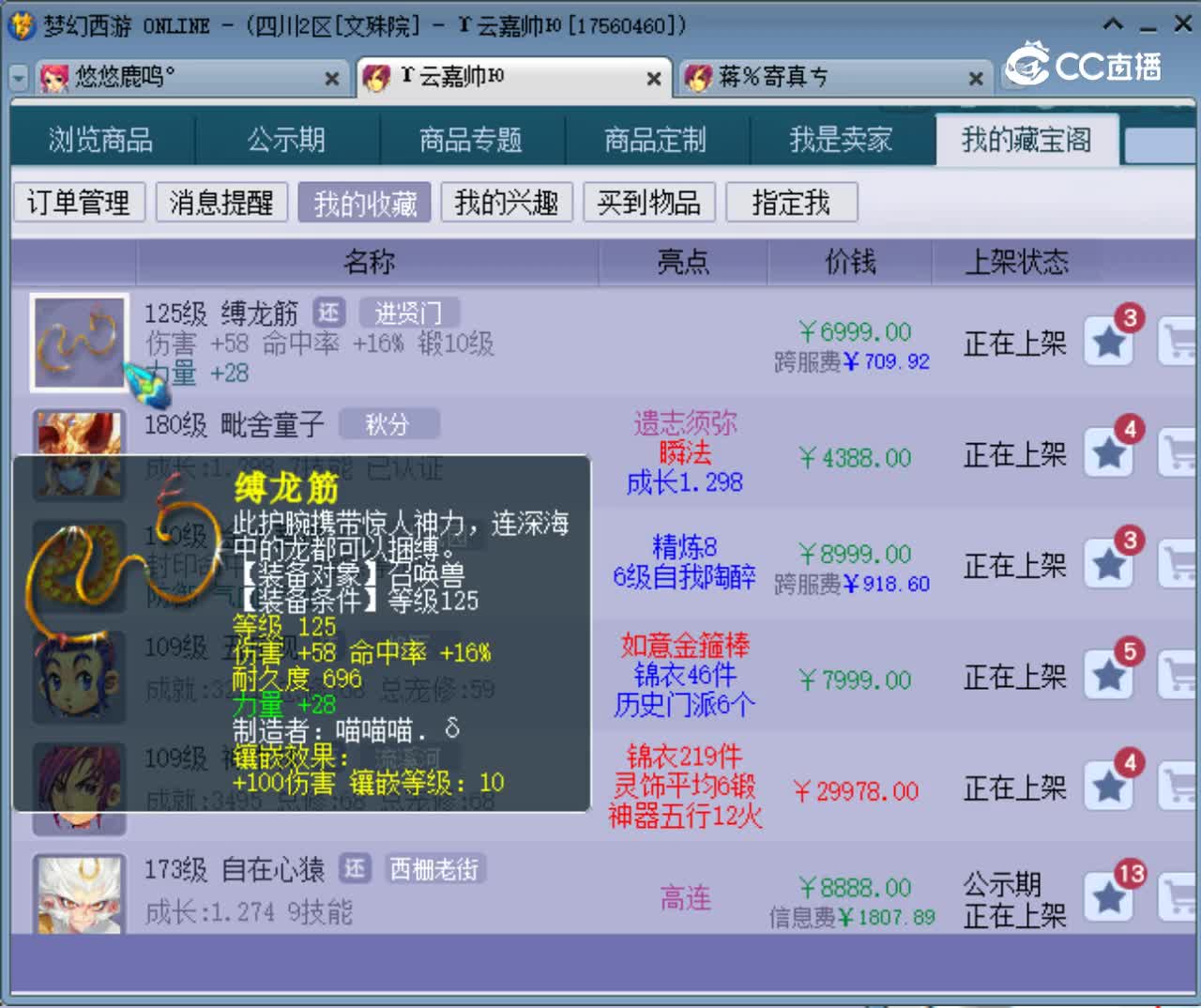Click the 订单管理 button
Screen dimensions: 1201x1008
pos(79,202)
